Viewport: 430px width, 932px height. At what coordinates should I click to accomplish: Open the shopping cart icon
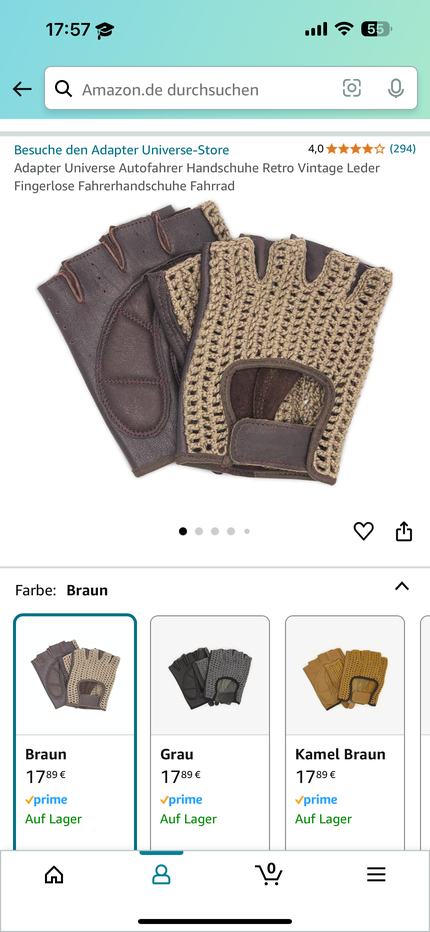(x=269, y=874)
